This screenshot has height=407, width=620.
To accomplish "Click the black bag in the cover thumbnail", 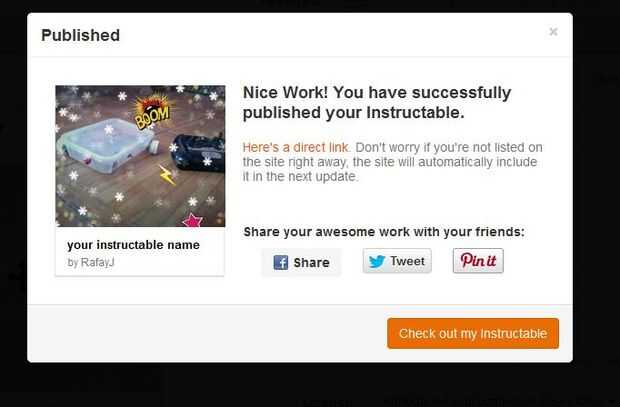I will [199, 152].
